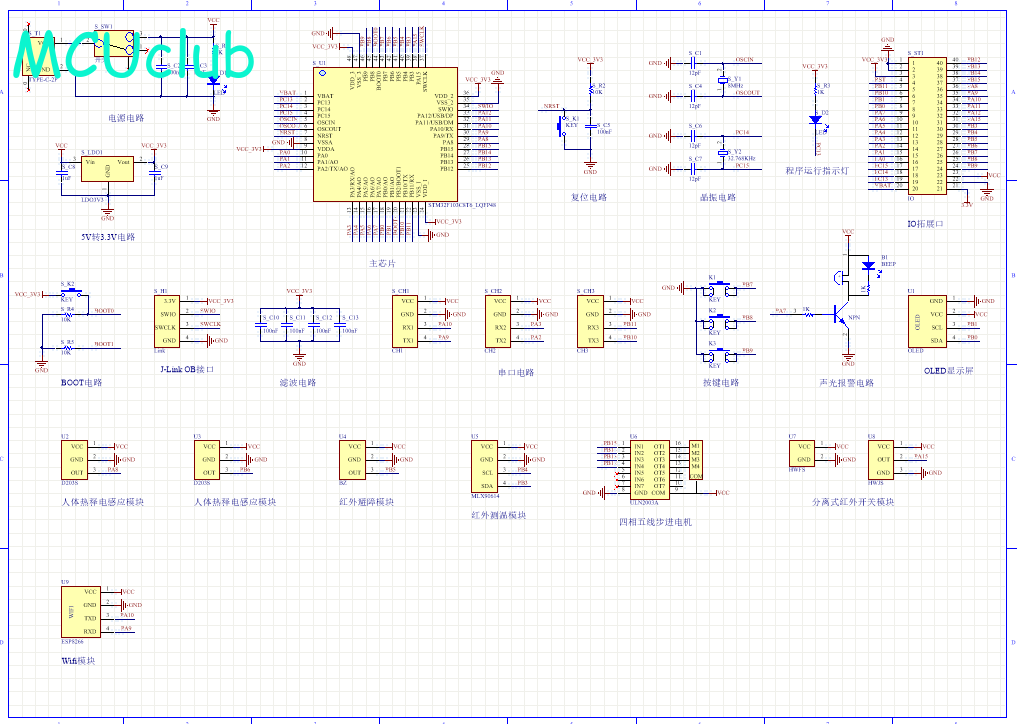This screenshot has width=1017, height=724.
Task: Select capacitor S_C8 beside the LDO input
Action: 62,173
